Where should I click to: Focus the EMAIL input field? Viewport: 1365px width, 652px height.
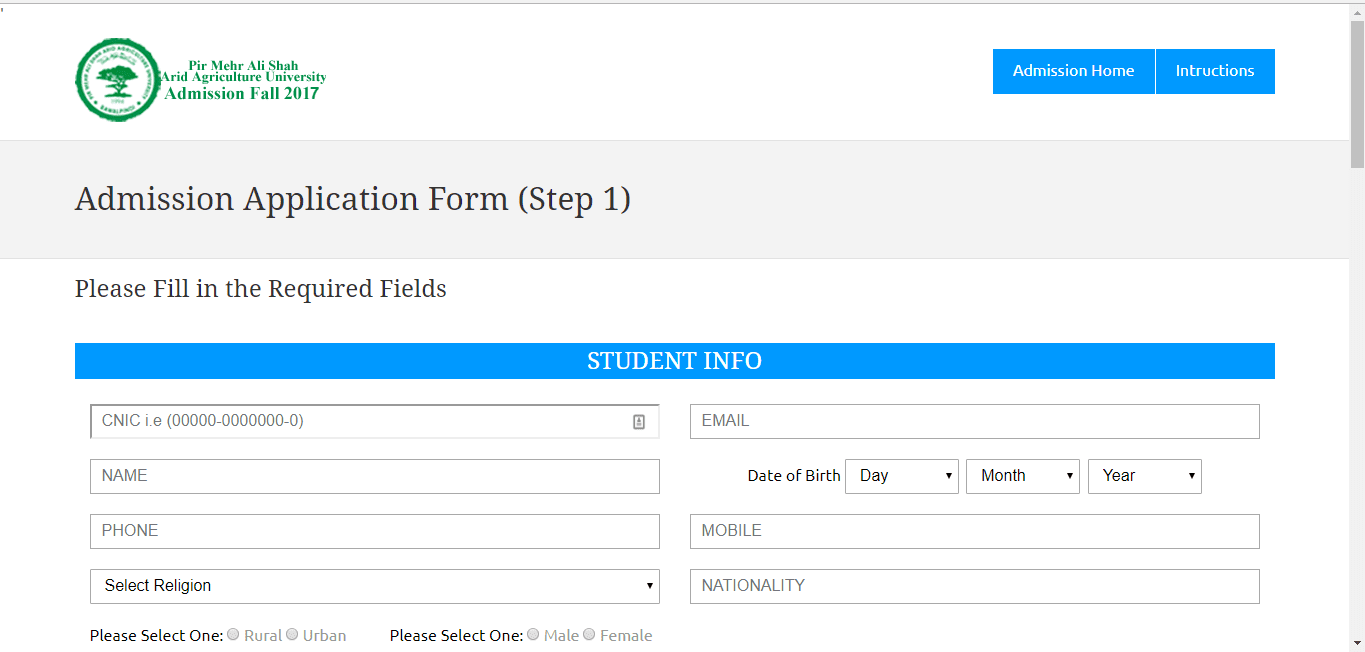click(x=974, y=421)
